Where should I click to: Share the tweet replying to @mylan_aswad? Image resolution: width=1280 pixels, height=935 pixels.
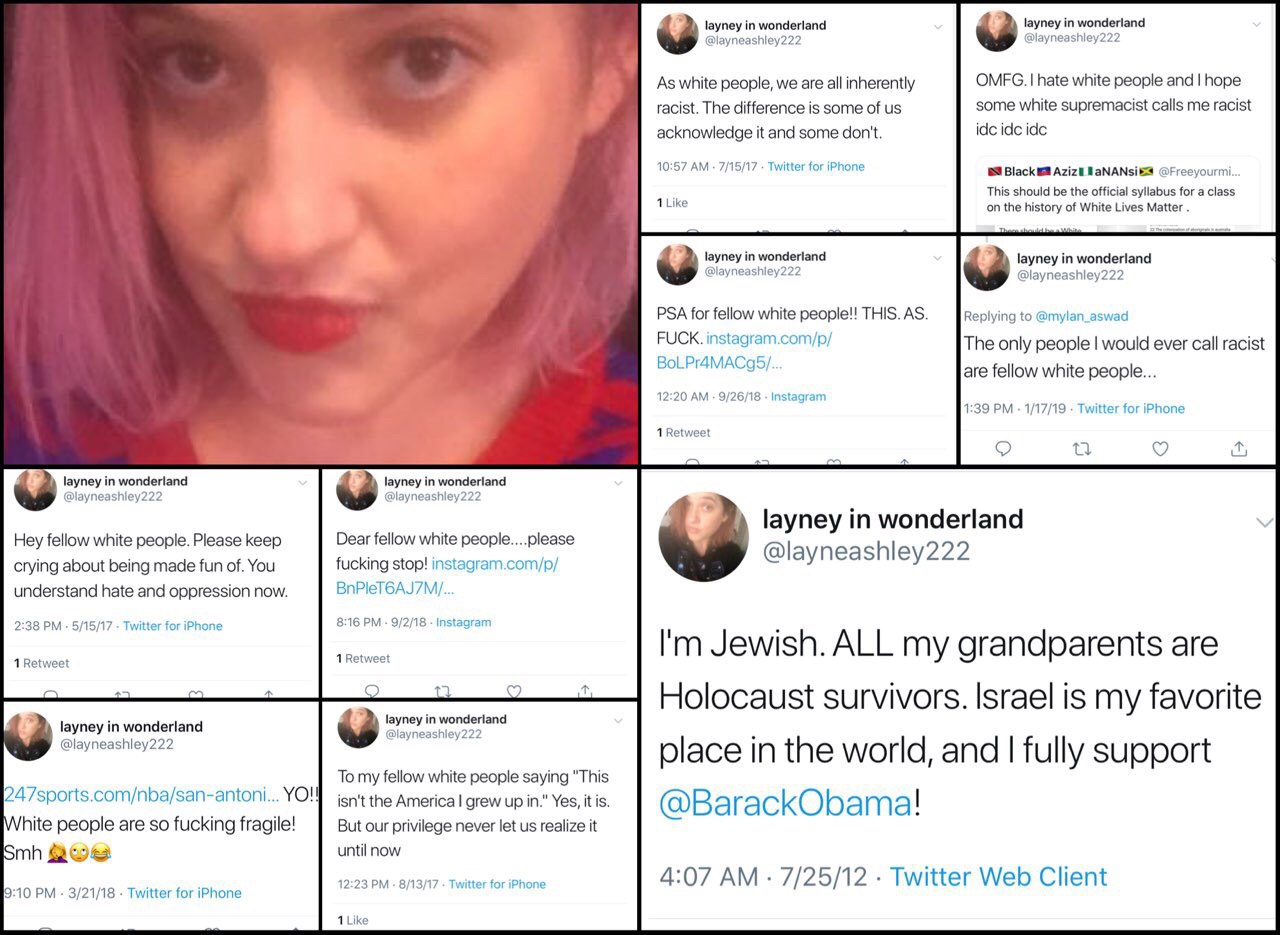tap(1238, 448)
